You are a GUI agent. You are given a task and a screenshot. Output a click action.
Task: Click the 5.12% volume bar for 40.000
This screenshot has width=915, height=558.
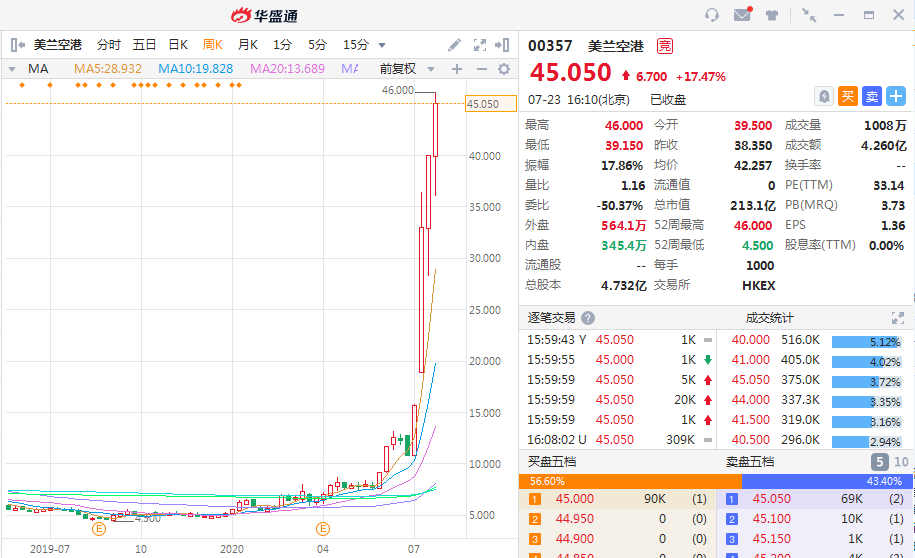point(867,342)
